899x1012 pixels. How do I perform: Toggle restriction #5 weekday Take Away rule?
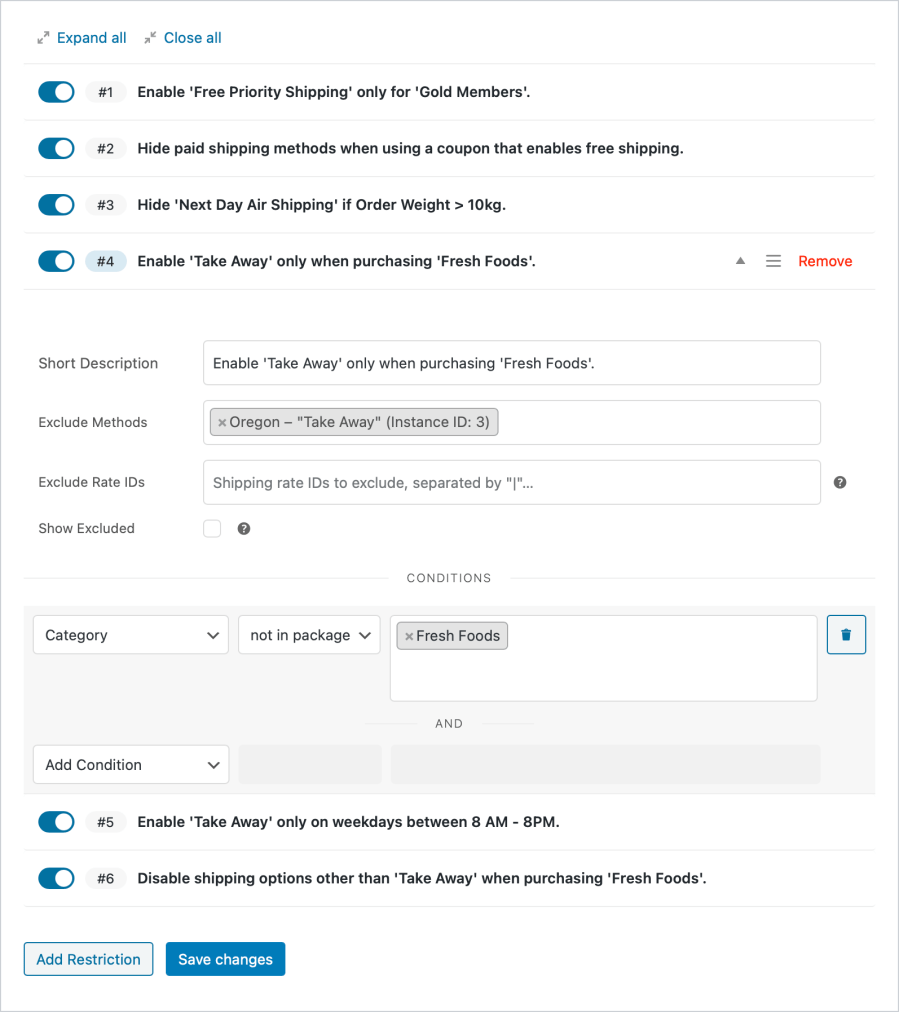(56, 821)
